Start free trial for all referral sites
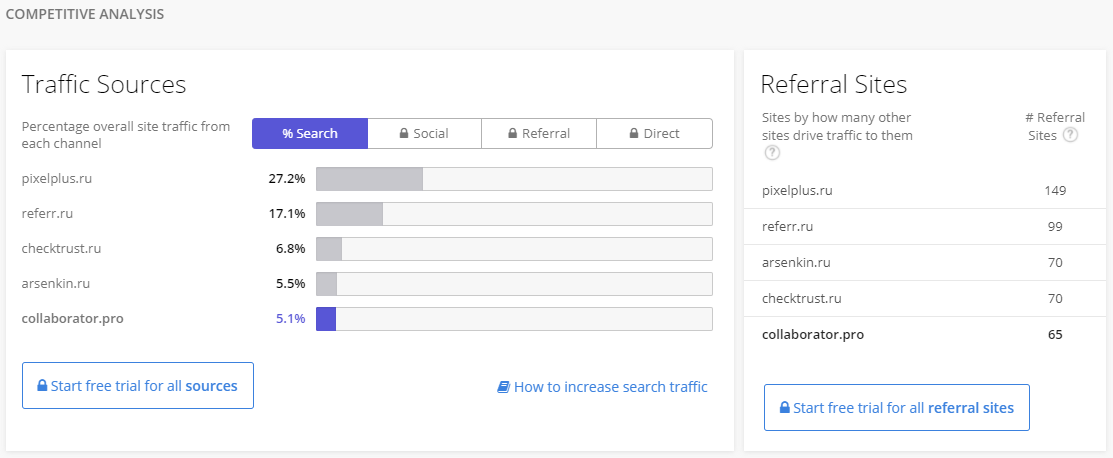The image size is (1113, 458). point(896,408)
